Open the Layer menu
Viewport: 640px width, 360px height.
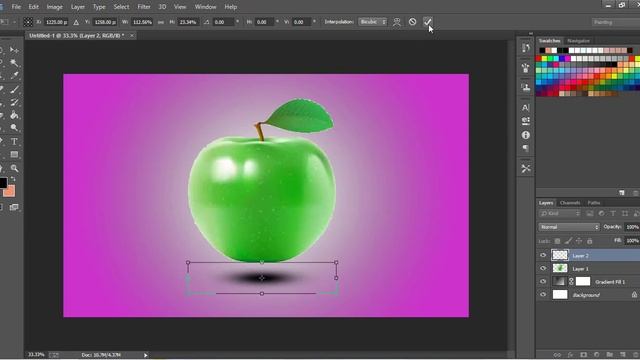point(78,7)
